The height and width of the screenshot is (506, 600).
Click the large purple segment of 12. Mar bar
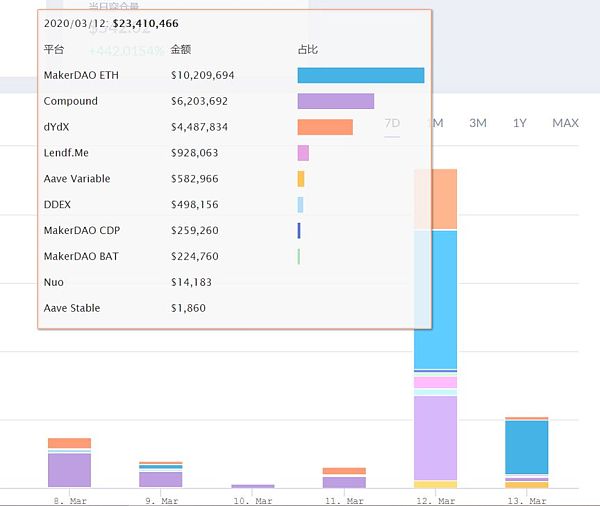click(x=435, y=438)
